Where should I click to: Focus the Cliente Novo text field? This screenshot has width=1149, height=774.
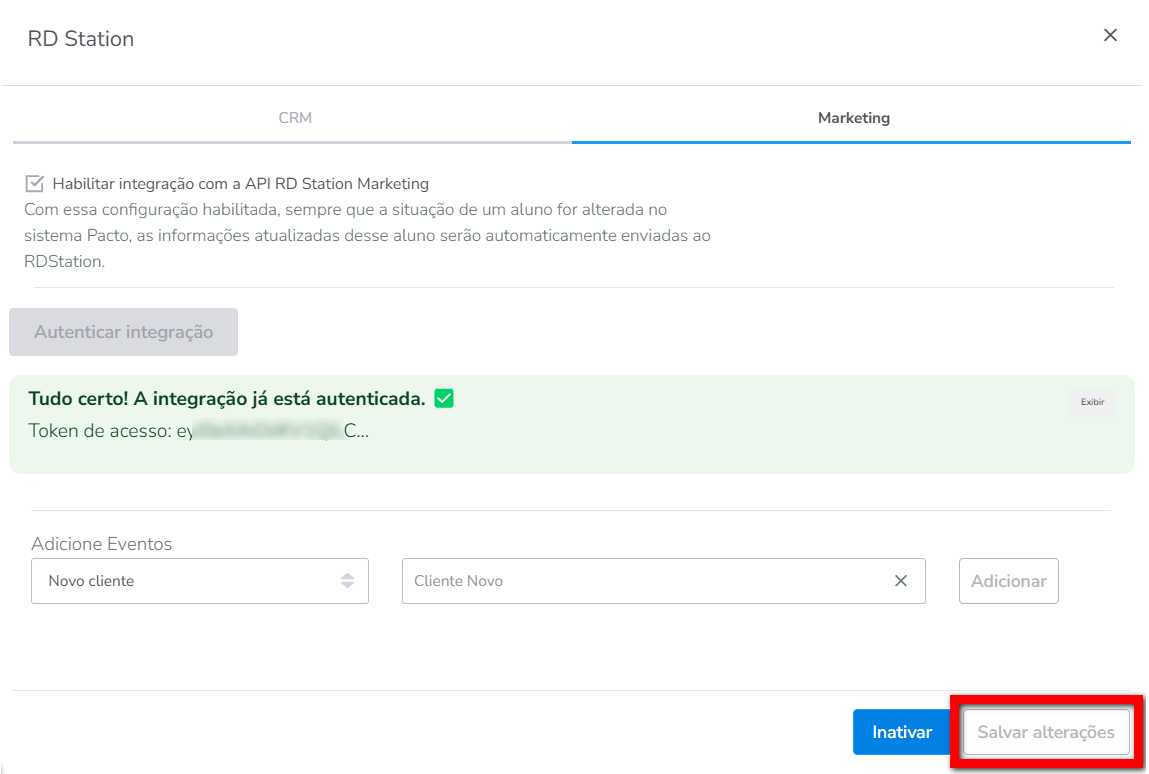click(640, 581)
